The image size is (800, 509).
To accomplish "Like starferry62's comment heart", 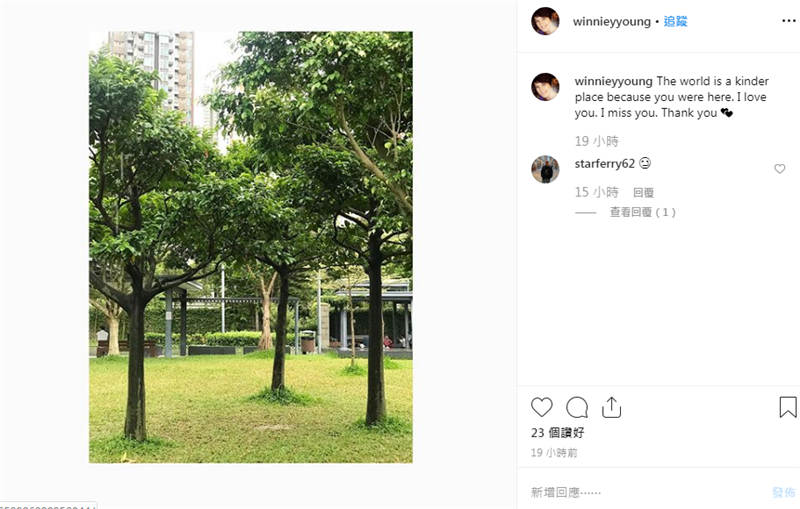I will tap(780, 168).
